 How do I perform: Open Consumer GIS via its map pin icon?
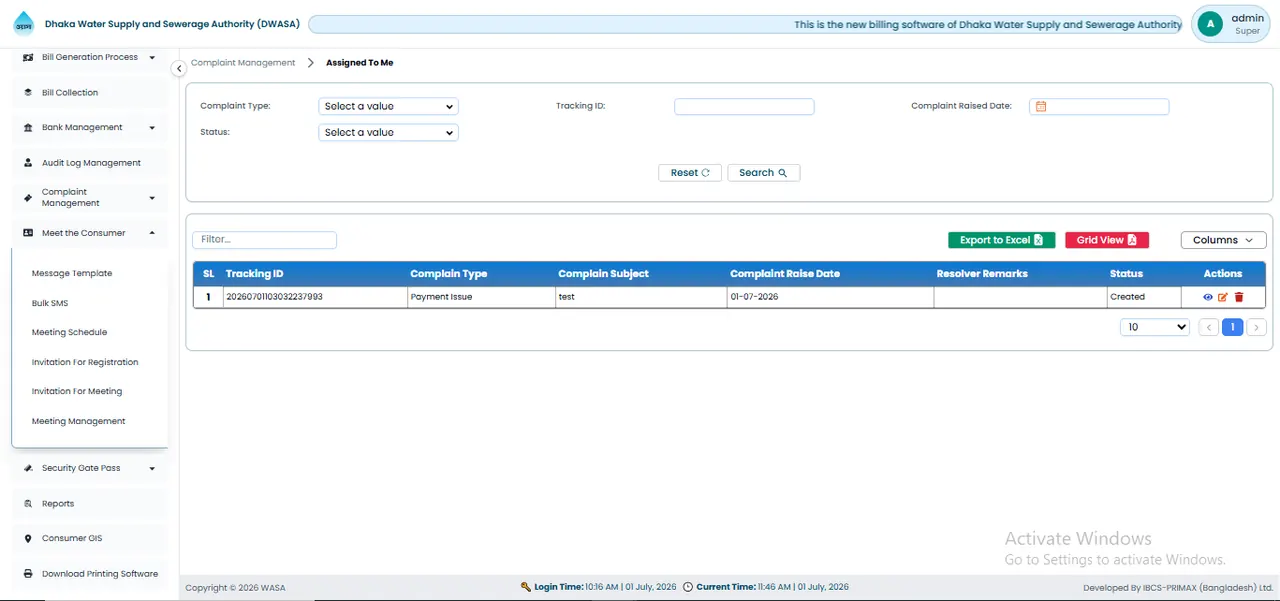(28, 539)
